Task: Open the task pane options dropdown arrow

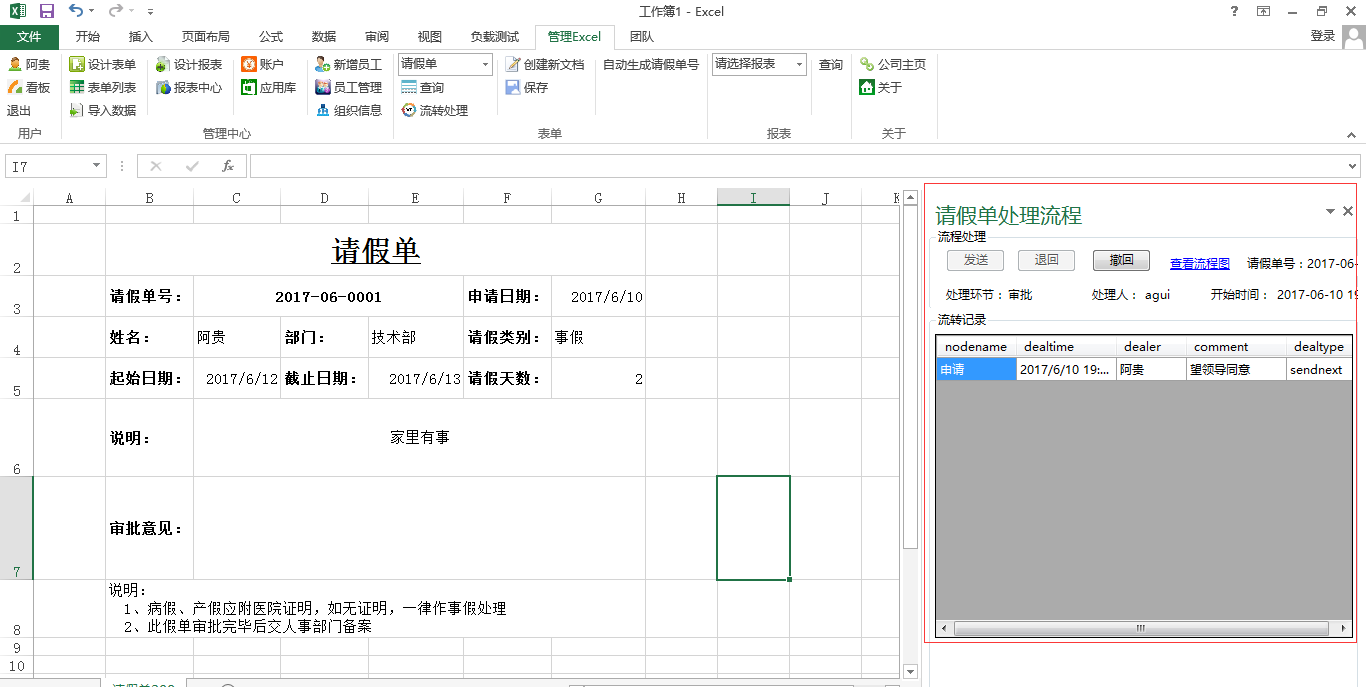Action: coord(1330,211)
